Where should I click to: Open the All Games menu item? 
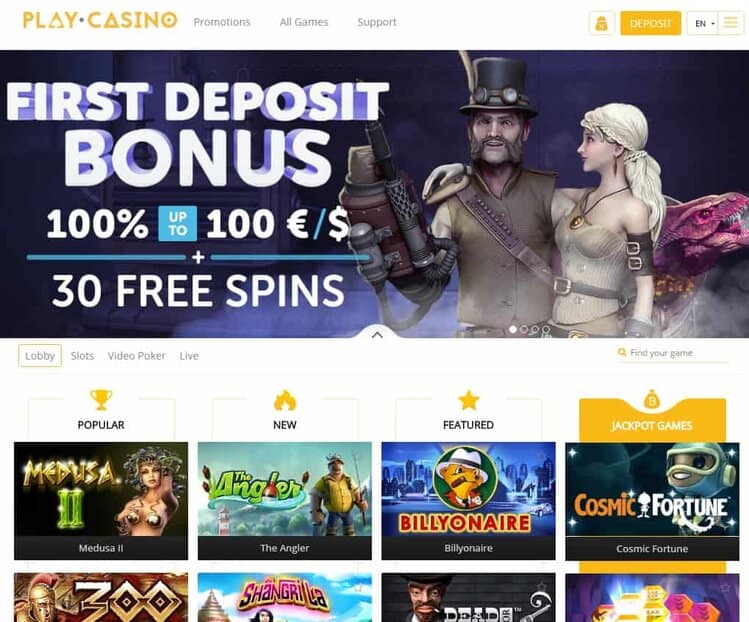point(304,22)
